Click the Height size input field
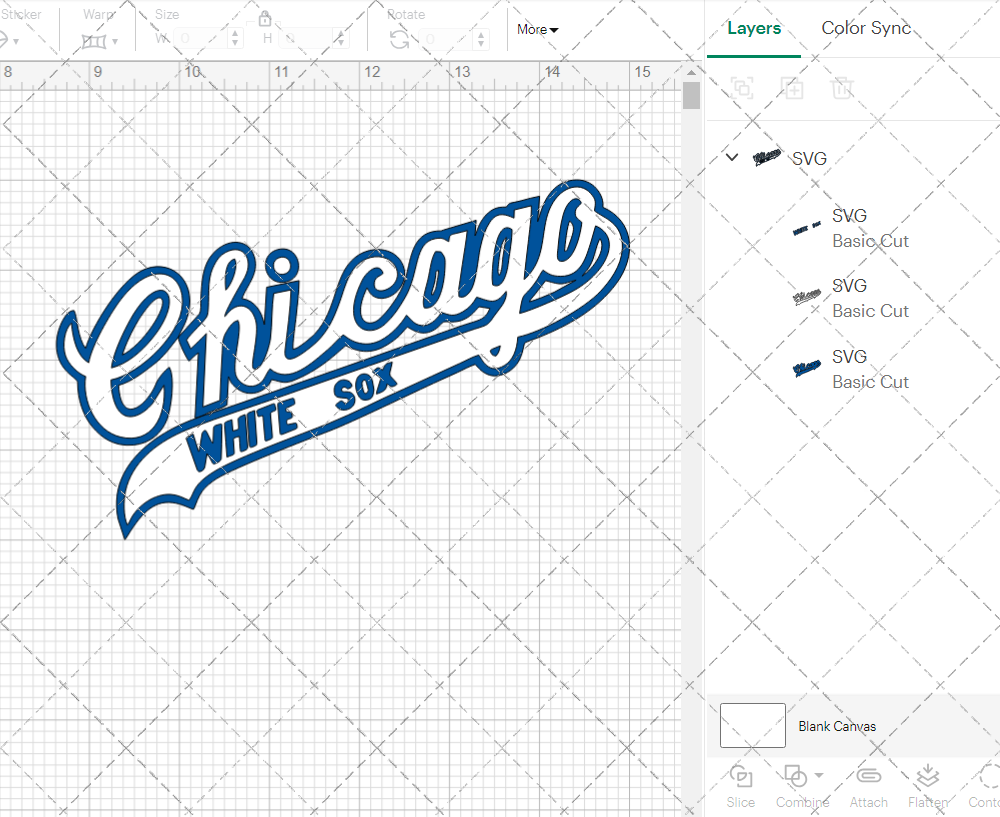 point(306,38)
